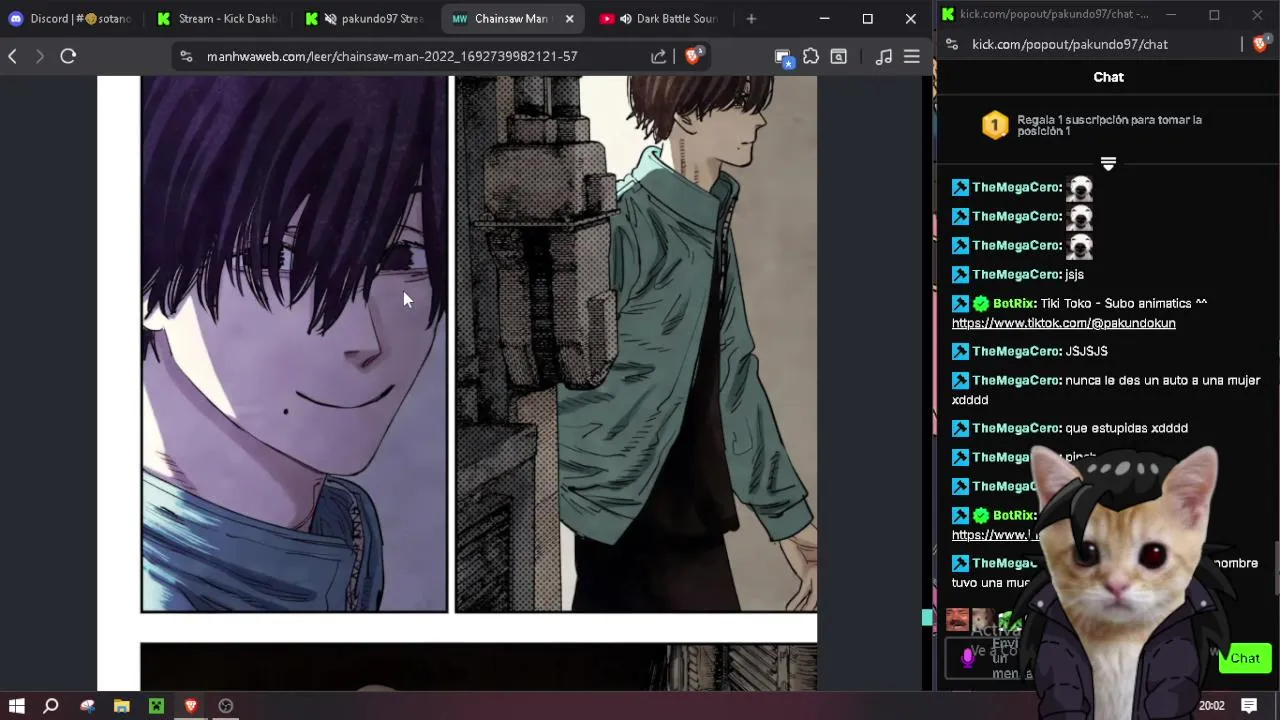The height and width of the screenshot is (720, 1280).
Task: Click TheMegaCero's name on the jsjs message
Action: 1016,274
